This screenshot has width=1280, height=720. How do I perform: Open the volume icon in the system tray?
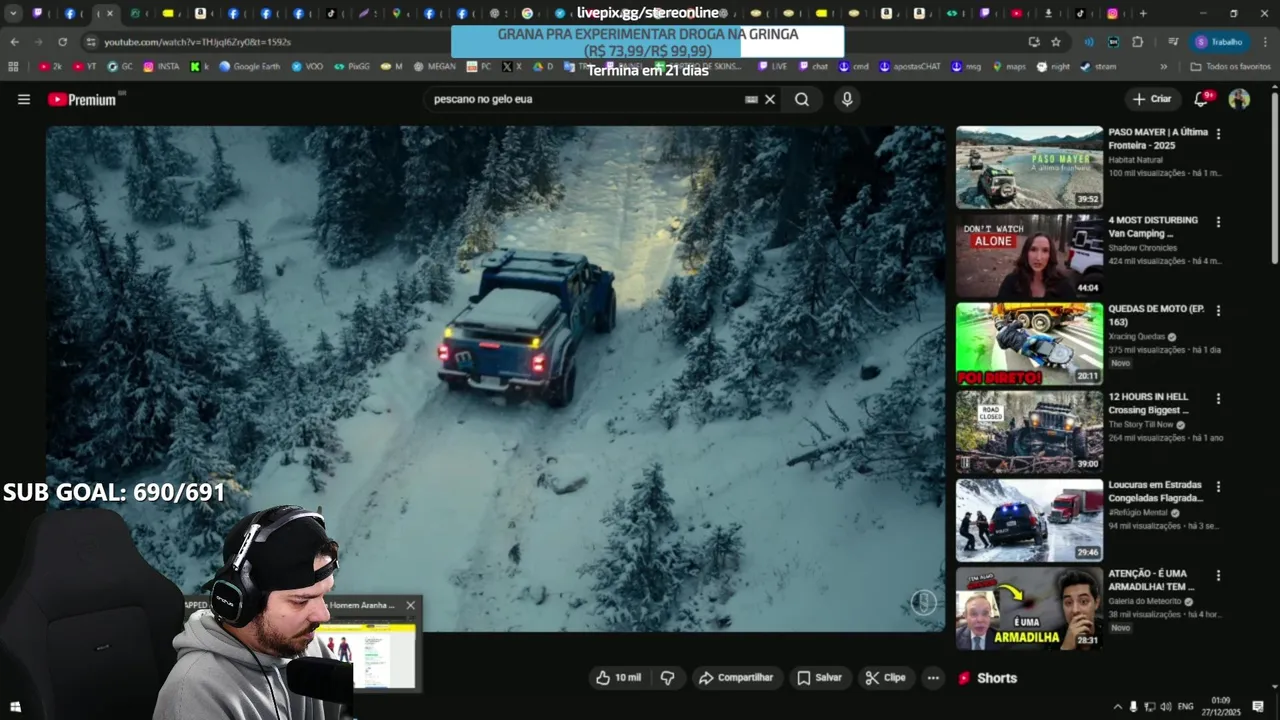(x=1166, y=707)
